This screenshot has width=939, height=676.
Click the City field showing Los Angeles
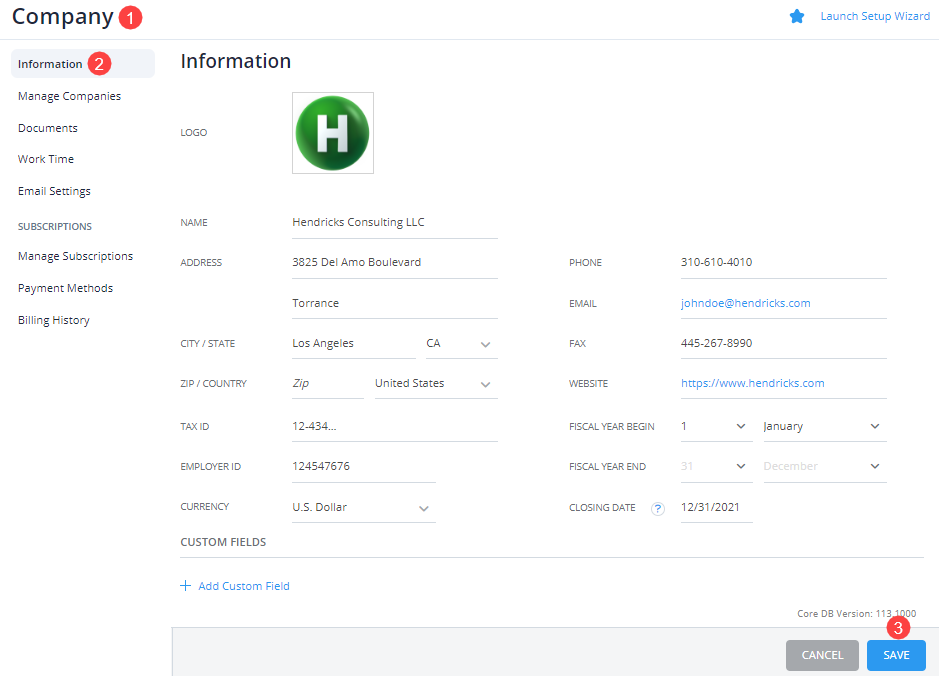[354, 344]
